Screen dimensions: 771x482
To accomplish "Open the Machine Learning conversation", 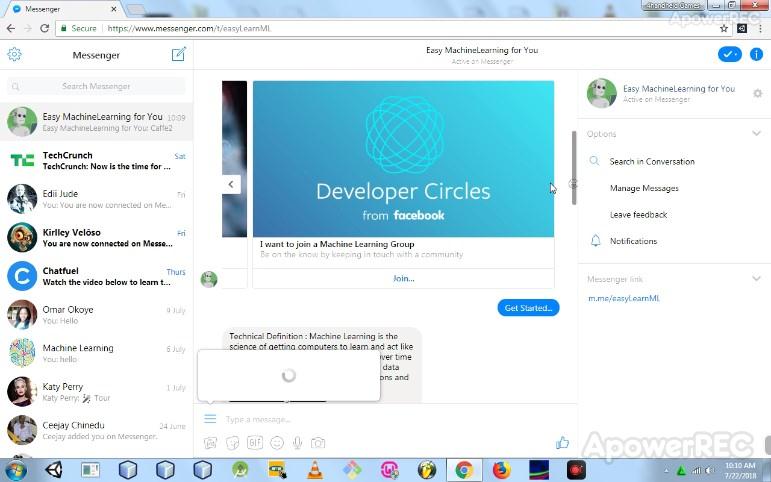I will pyautogui.click(x=96, y=353).
